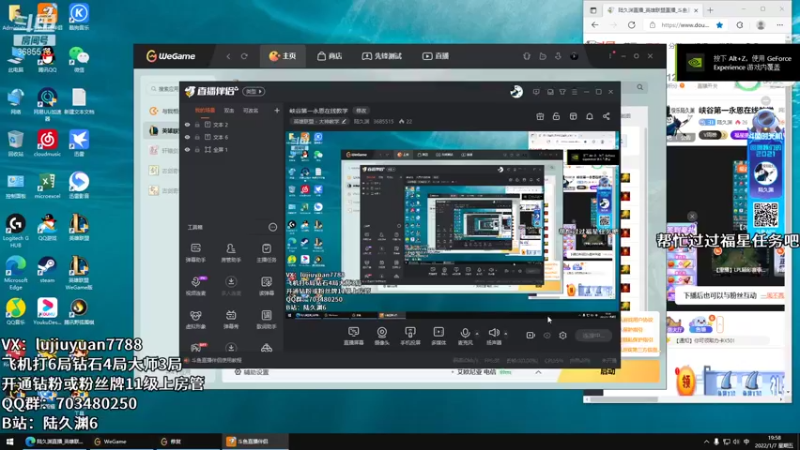800x450 pixels.
Task: Click the WeGame refresh icon
Action: [x=244, y=56]
